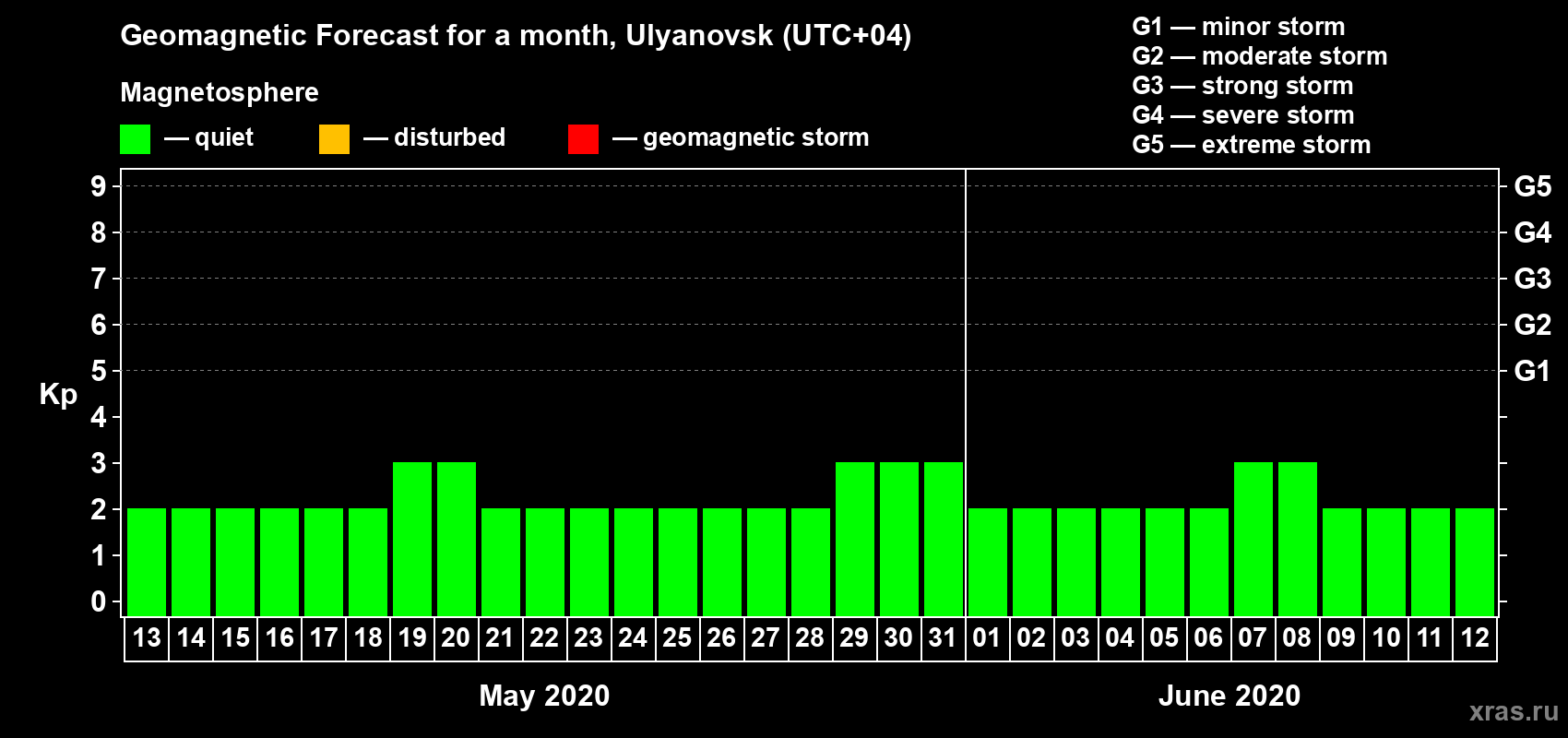Click the May 25 bar
The image size is (1568, 738).
coord(678,562)
